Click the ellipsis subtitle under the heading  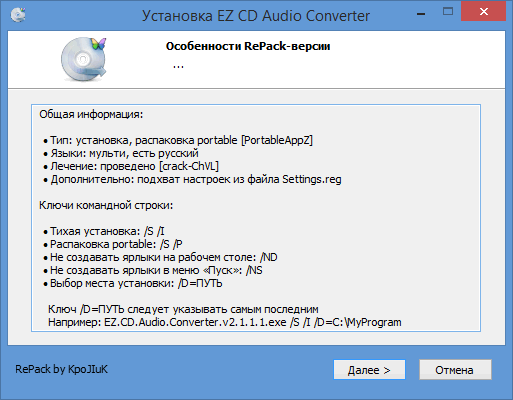(178, 66)
